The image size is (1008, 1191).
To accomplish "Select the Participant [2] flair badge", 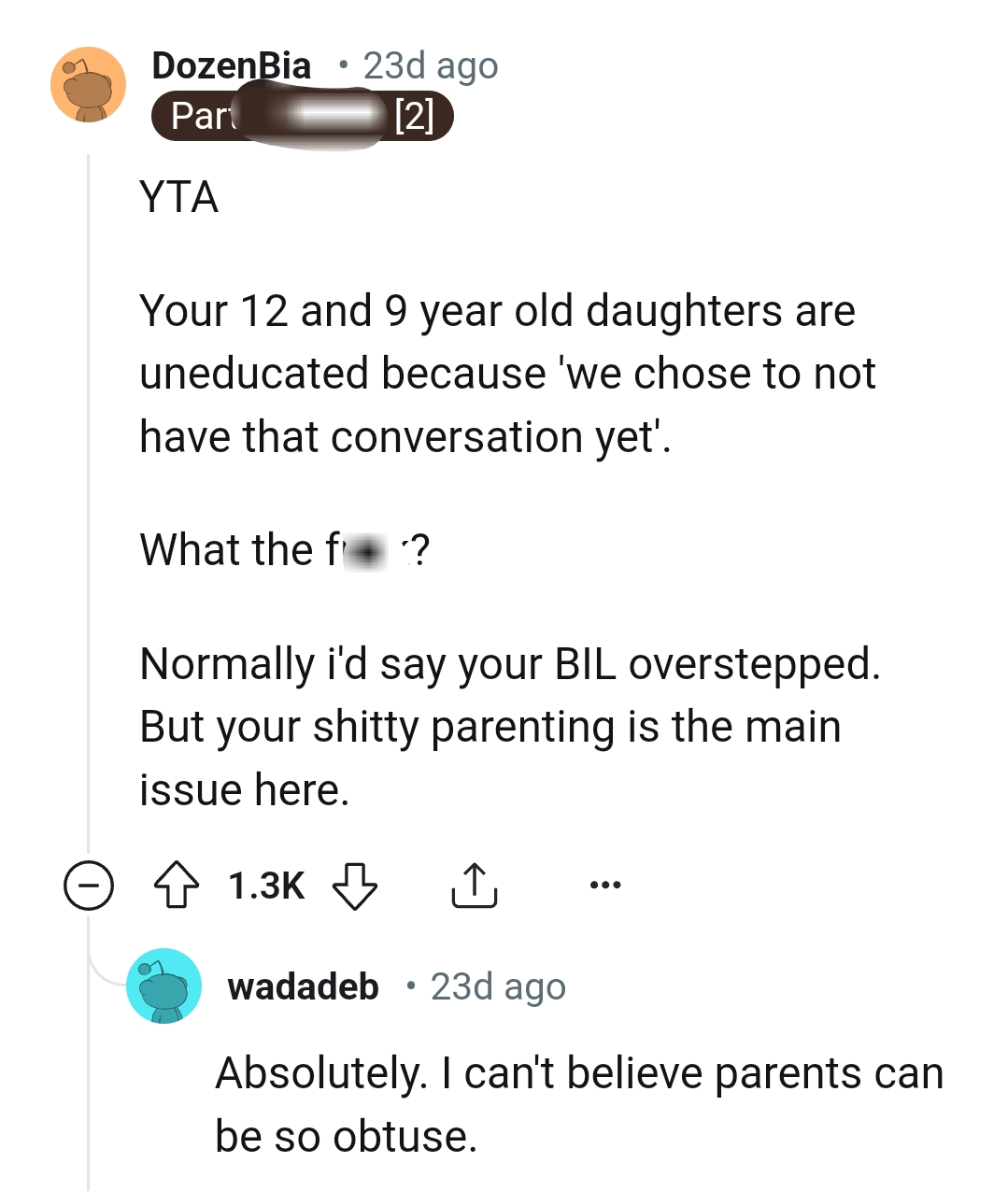I will click(x=304, y=116).
